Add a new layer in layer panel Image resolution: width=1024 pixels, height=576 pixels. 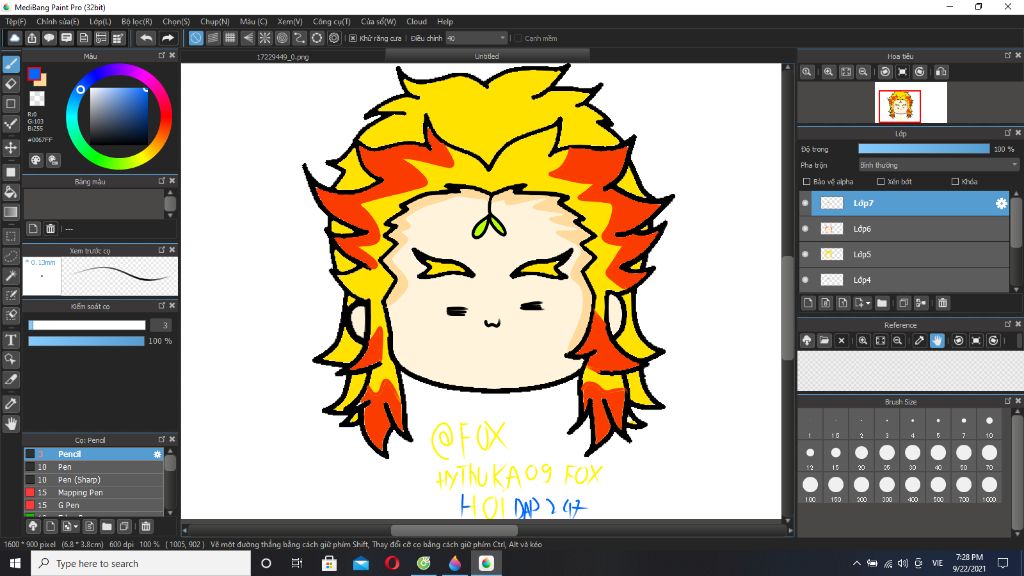808,303
